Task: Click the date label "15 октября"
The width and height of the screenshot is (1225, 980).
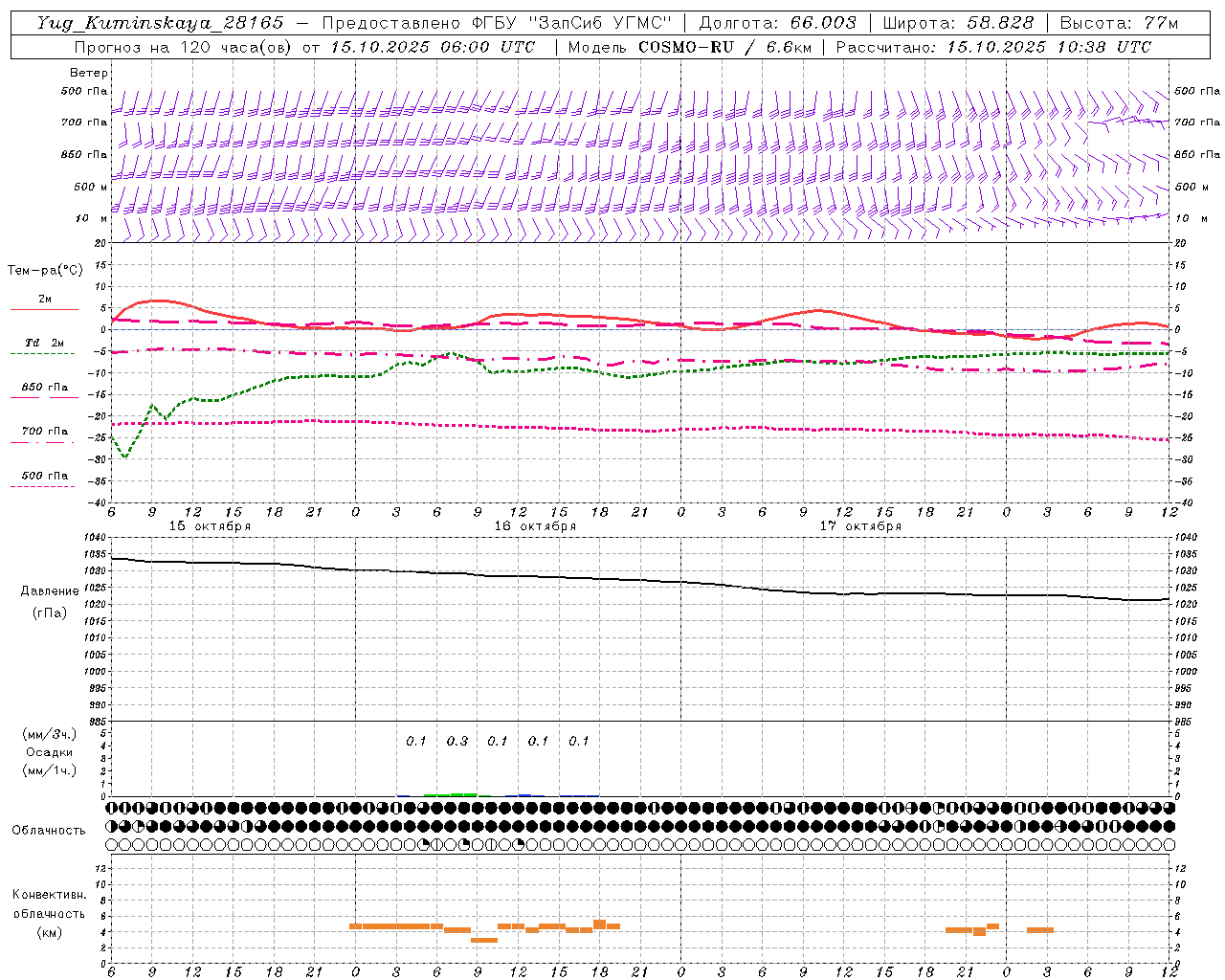Action: coord(210,526)
